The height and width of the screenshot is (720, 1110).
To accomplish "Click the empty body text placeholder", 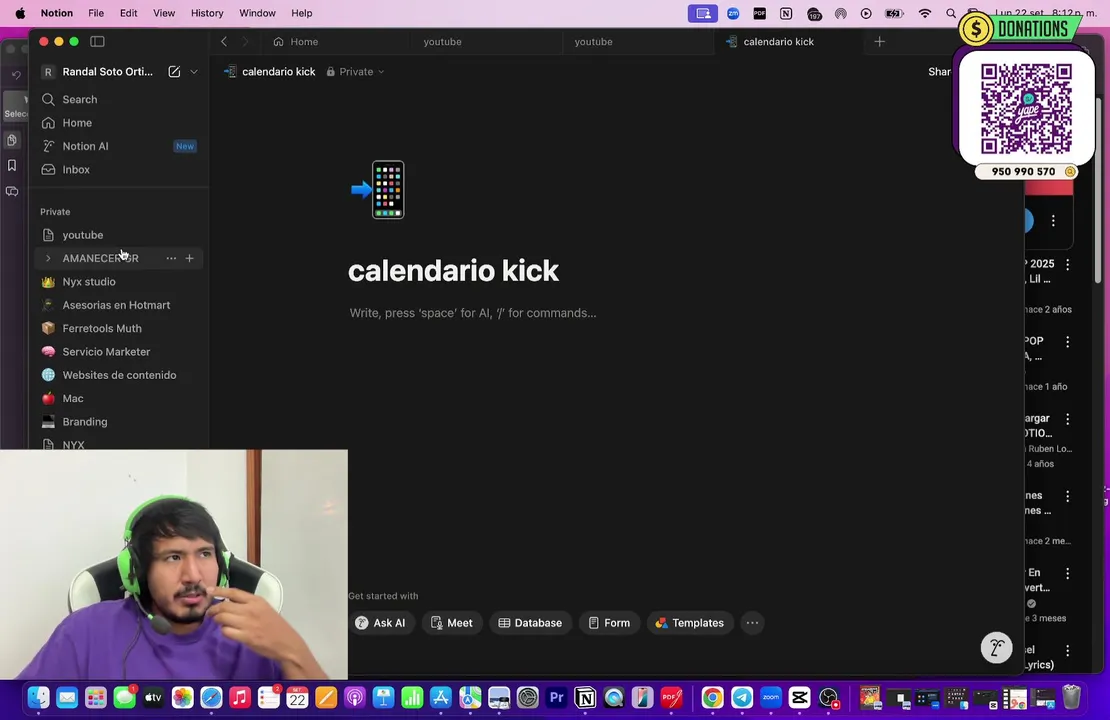I will coord(473,313).
